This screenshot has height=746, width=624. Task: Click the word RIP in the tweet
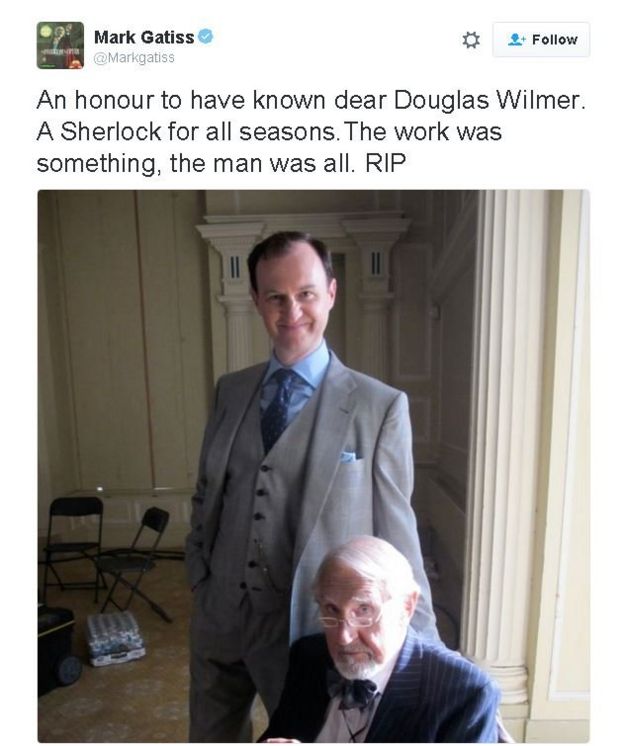click(x=386, y=164)
